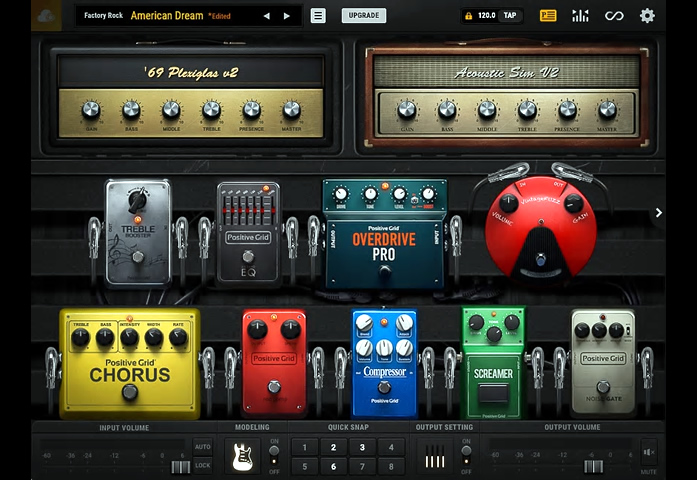Screen dimensions: 697x480
Task: Toggle the tempo lock icon
Action: tap(468, 16)
